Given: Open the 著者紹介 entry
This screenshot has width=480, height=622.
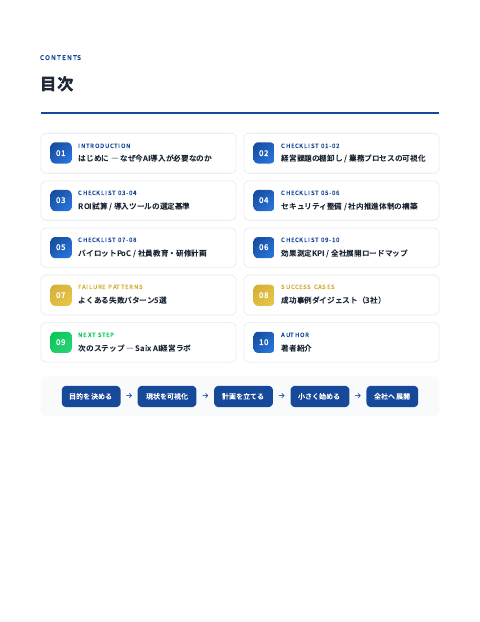Looking at the screenshot, I should point(341,342).
